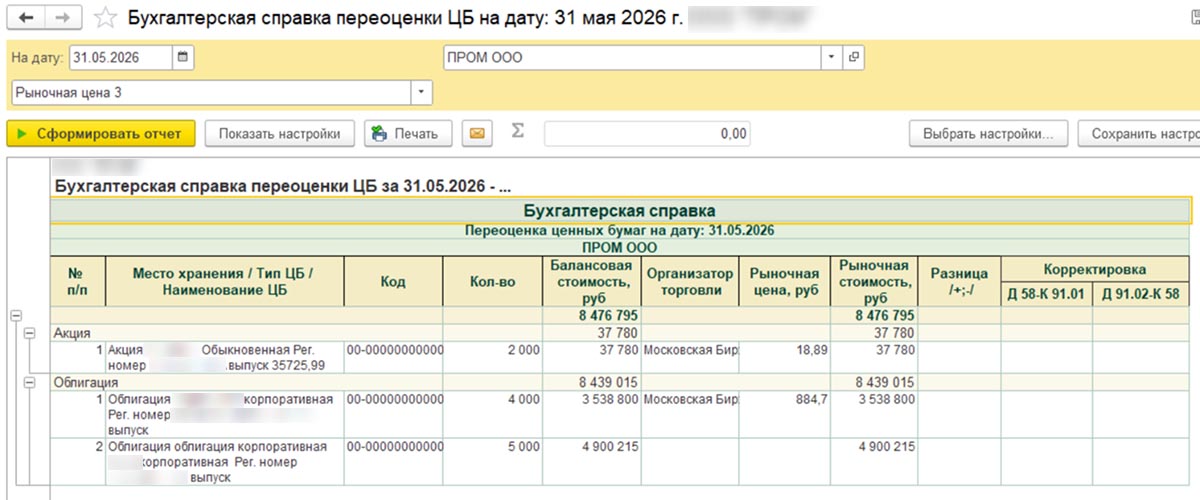Click Выбрать настройки button
This screenshot has height=500, width=1200.
(988, 133)
